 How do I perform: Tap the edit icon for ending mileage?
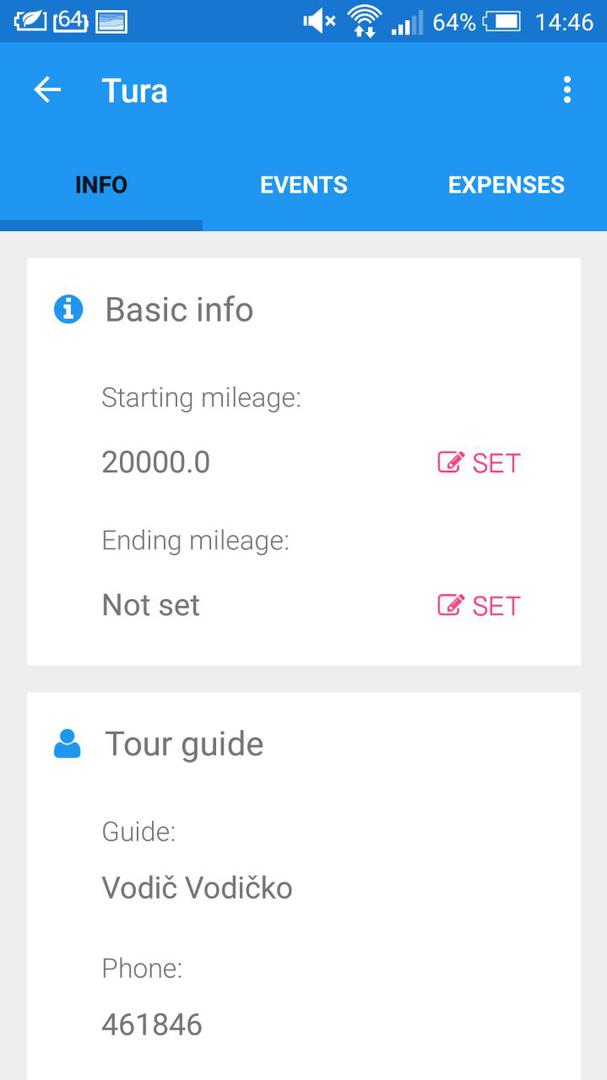tap(451, 606)
